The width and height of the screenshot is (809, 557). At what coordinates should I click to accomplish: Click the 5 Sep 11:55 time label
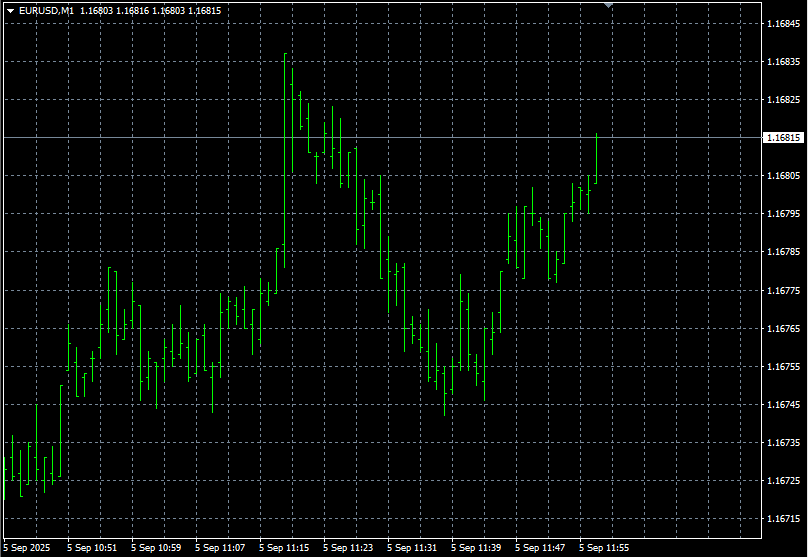(x=604, y=548)
